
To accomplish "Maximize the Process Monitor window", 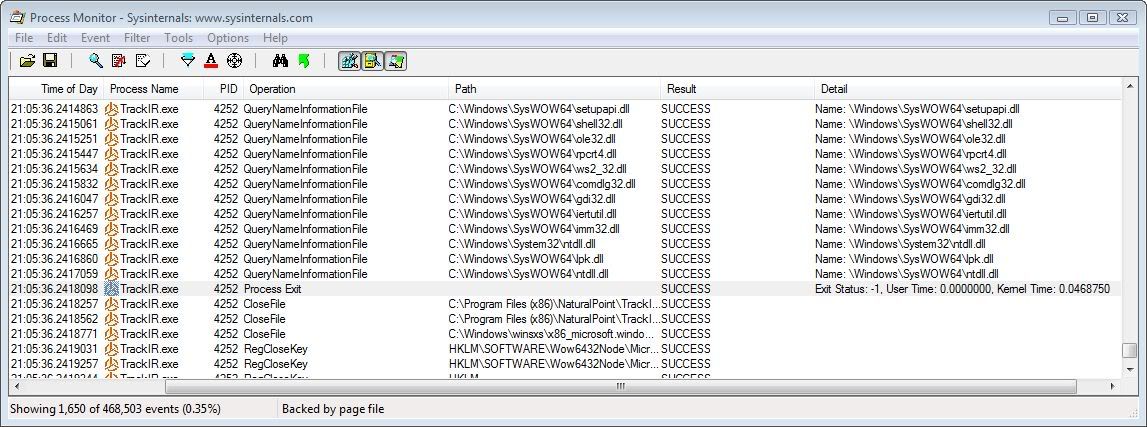I will (x=1092, y=17).
